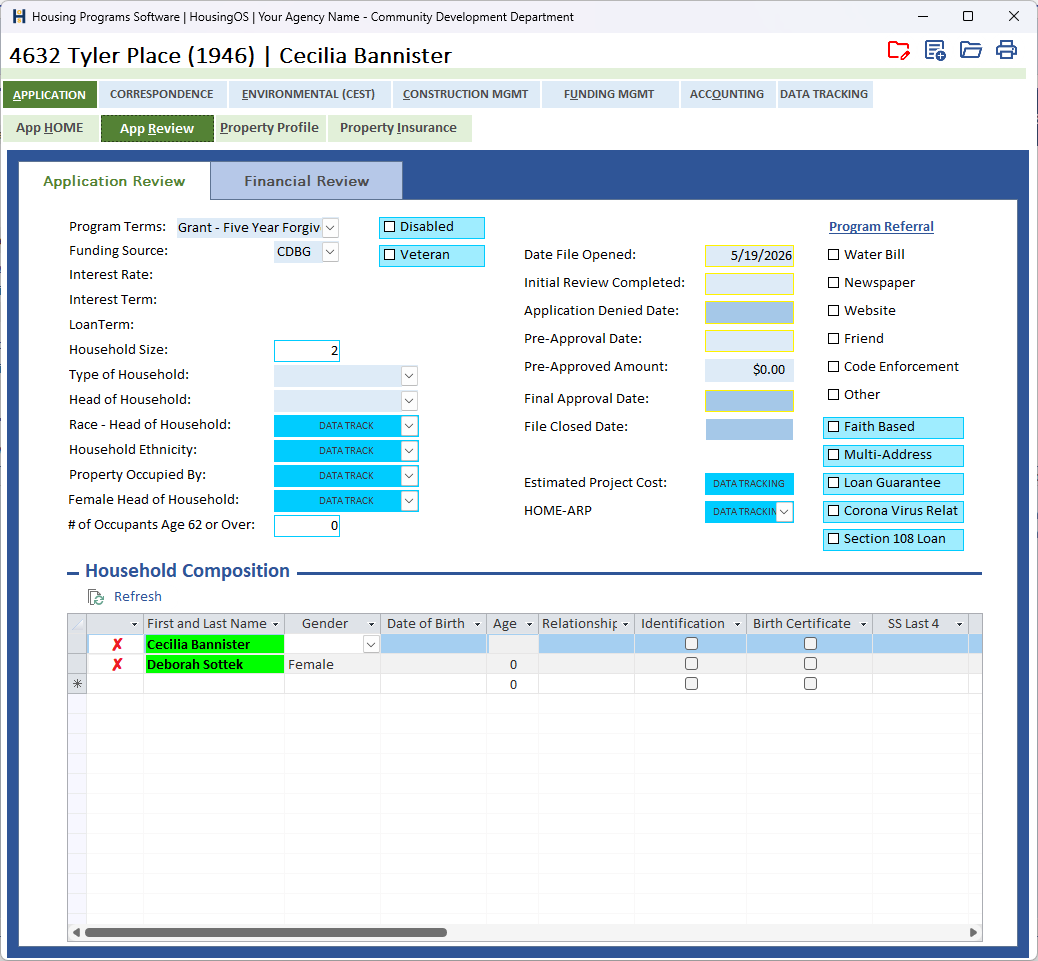Delete Deborah Sottek row with red X

pos(117,664)
